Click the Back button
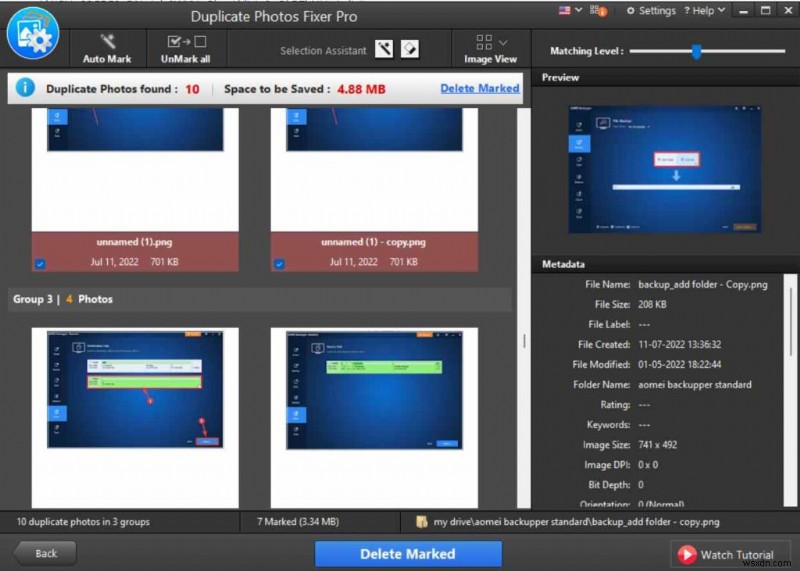The image size is (800, 571). pyautogui.click(x=45, y=553)
